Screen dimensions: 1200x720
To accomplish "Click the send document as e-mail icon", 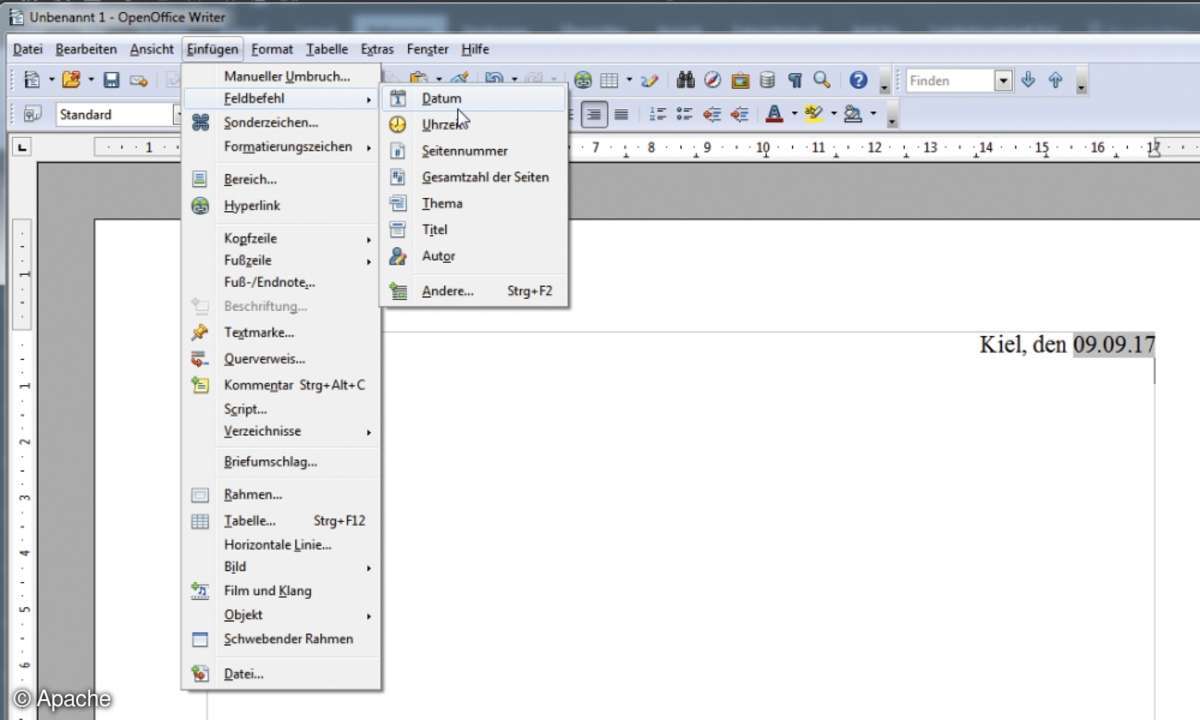I will pos(138,80).
